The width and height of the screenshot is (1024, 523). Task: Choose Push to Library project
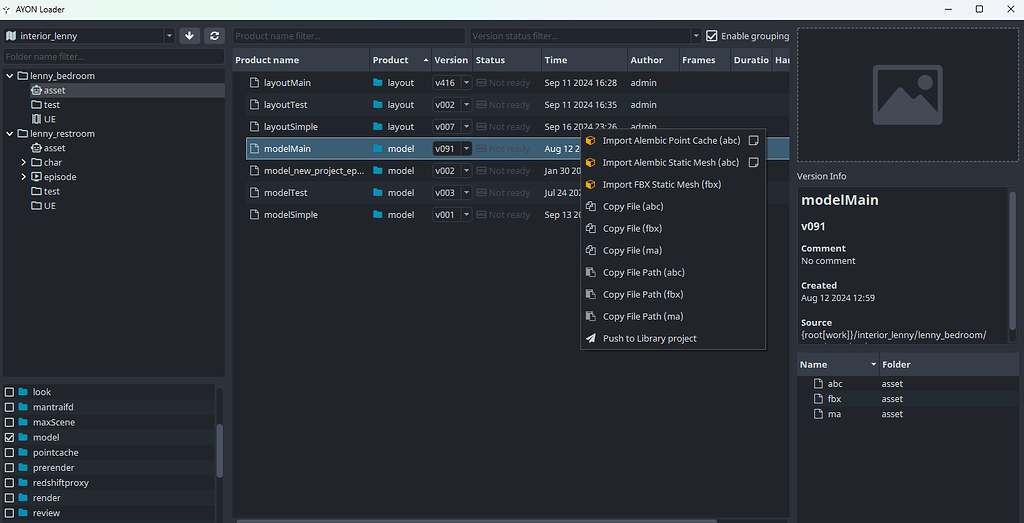(x=649, y=339)
